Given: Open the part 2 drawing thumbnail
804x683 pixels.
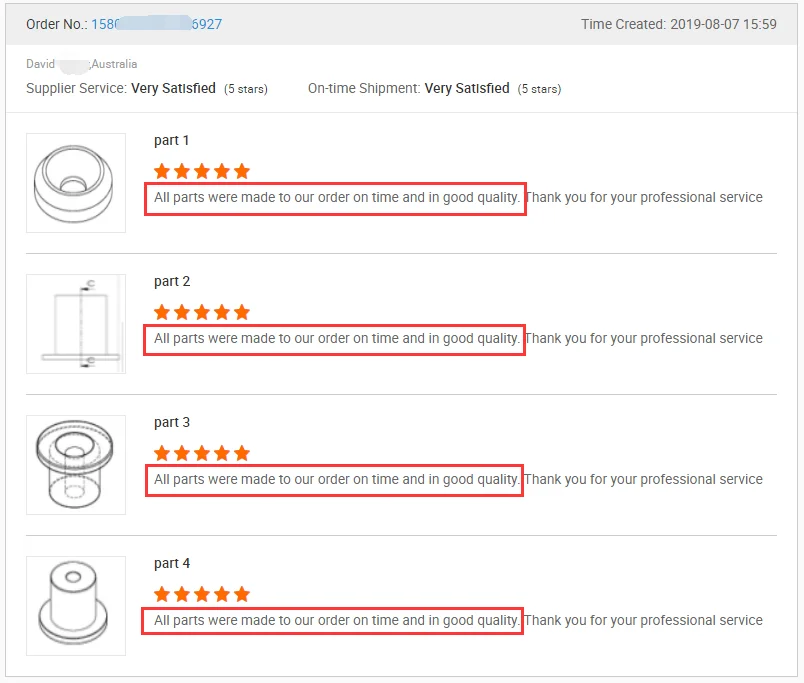Looking at the screenshot, I should point(76,324).
